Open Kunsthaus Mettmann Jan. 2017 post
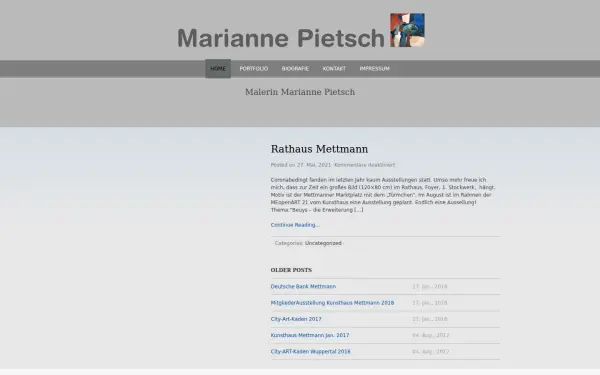The image size is (600, 375). [310, 336]
